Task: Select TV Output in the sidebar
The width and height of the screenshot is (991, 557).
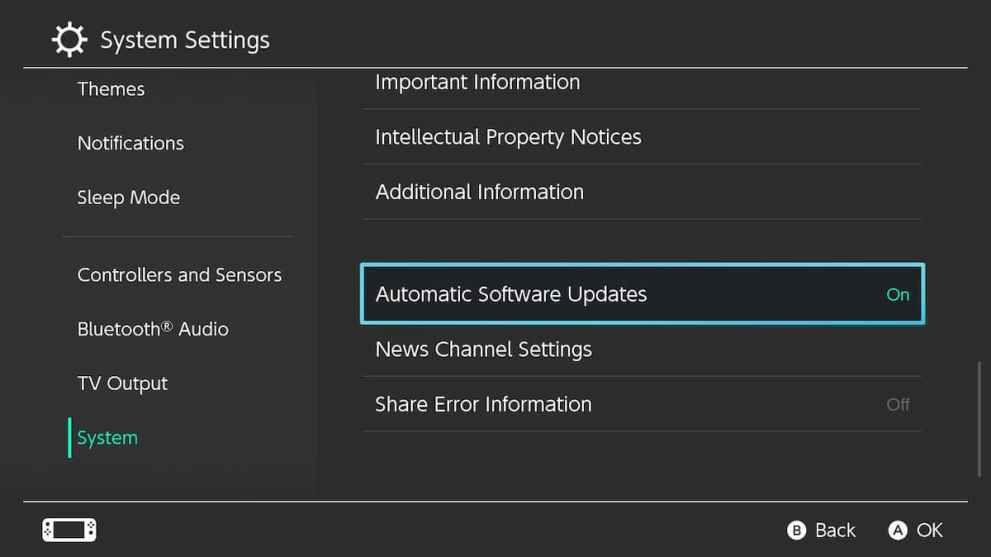Action: coord(122,383)
